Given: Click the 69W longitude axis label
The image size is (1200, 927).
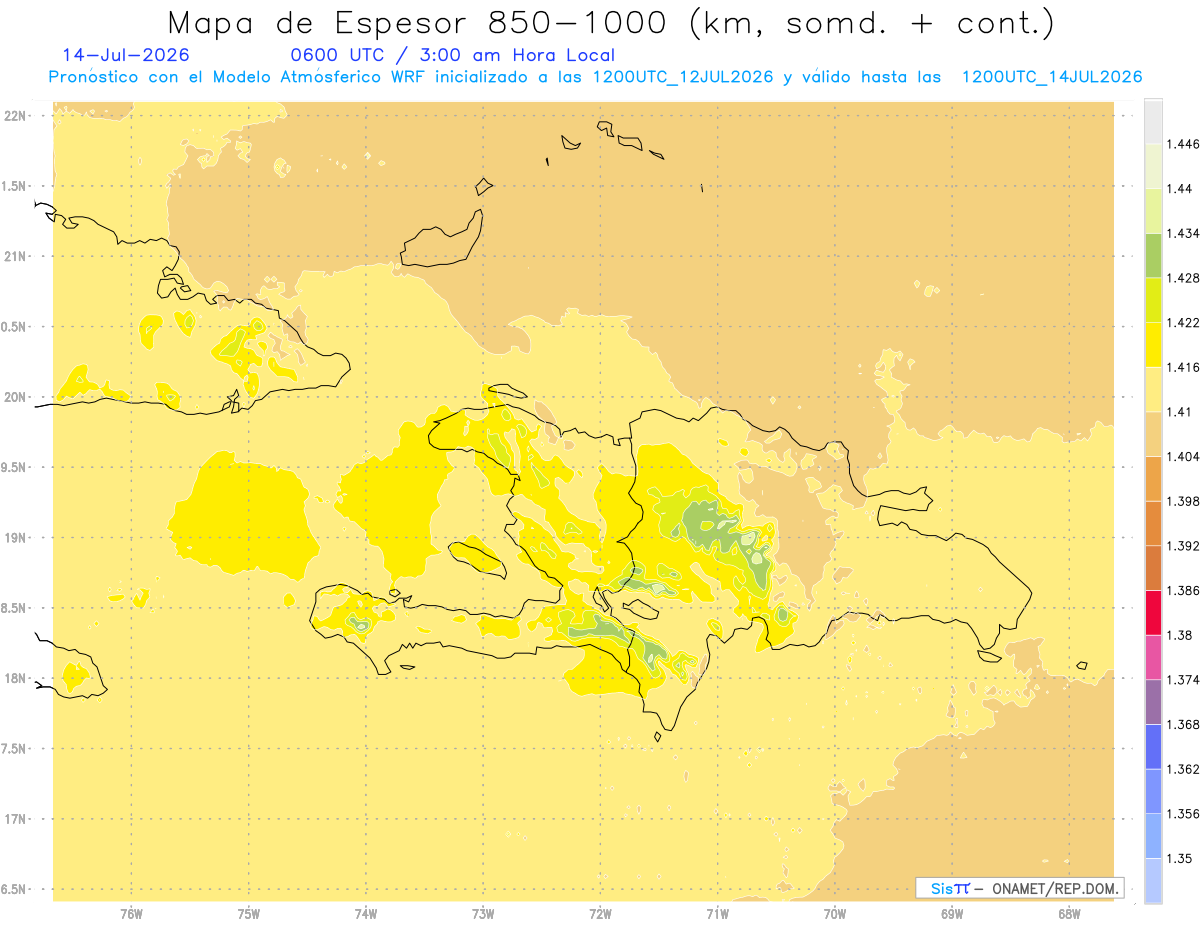Looking at the screenshot, I should (x=952, y=914).
